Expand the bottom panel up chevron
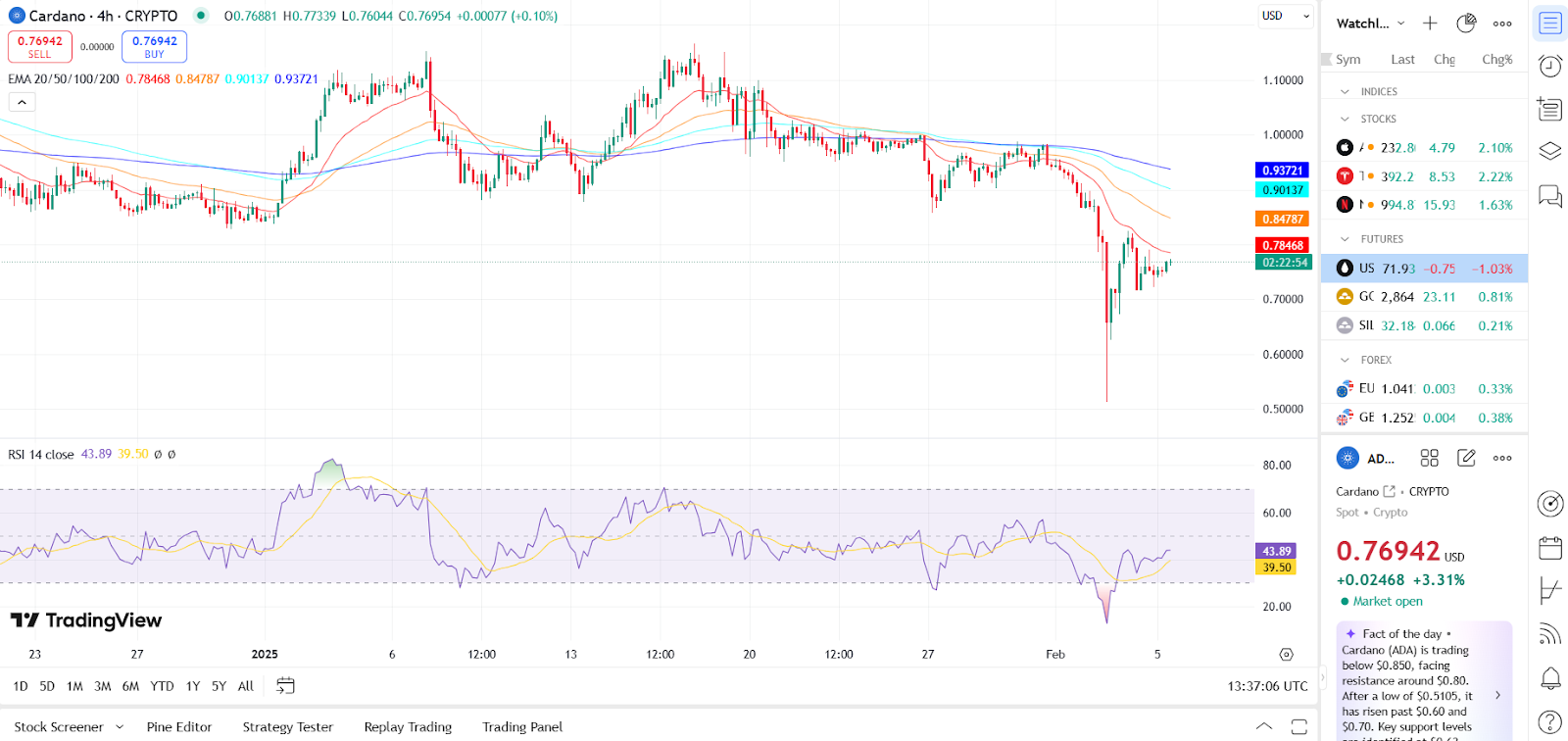This screenshot has height=741, width=1568. [x=1264, y=727]
